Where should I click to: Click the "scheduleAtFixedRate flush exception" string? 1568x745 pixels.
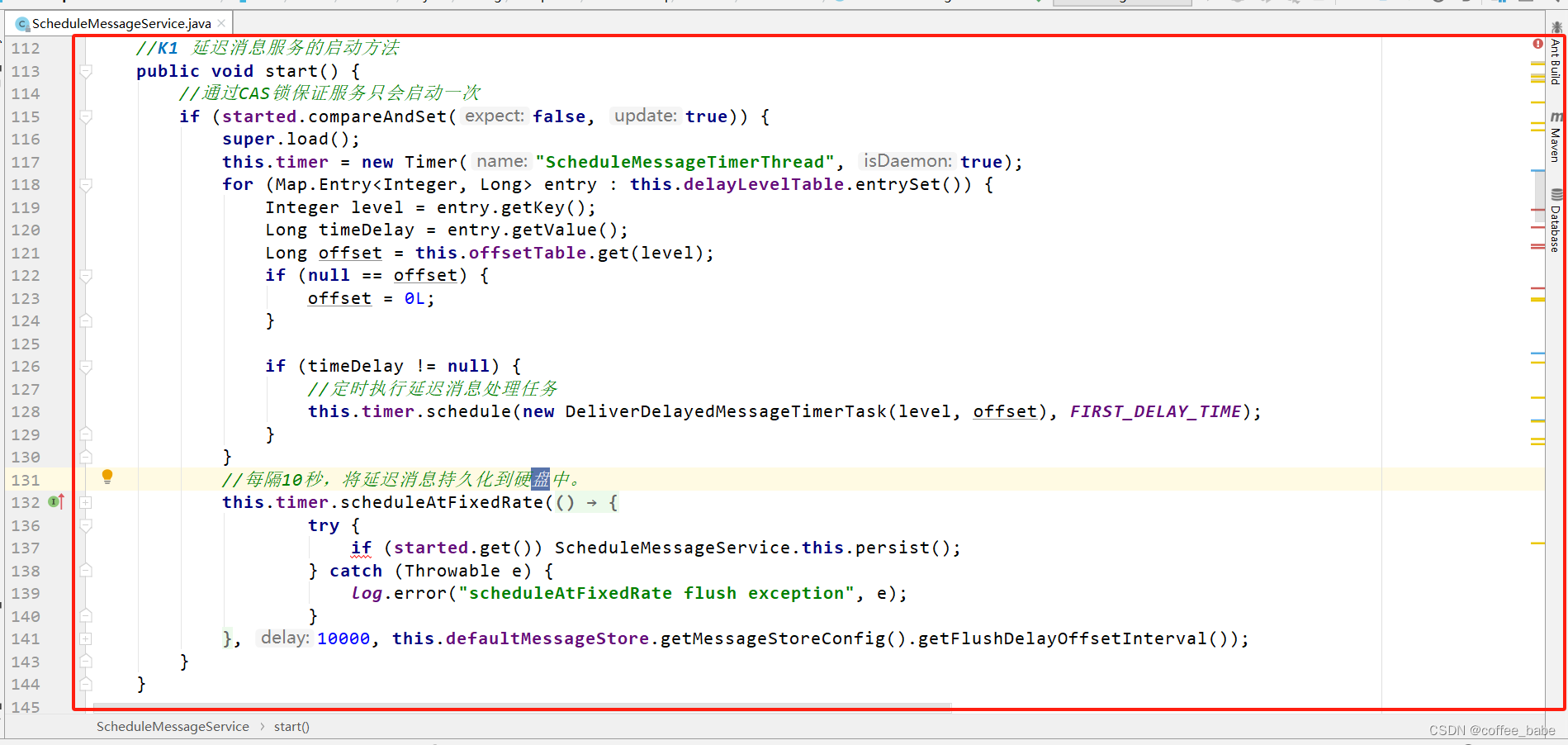tap(656, 593)
